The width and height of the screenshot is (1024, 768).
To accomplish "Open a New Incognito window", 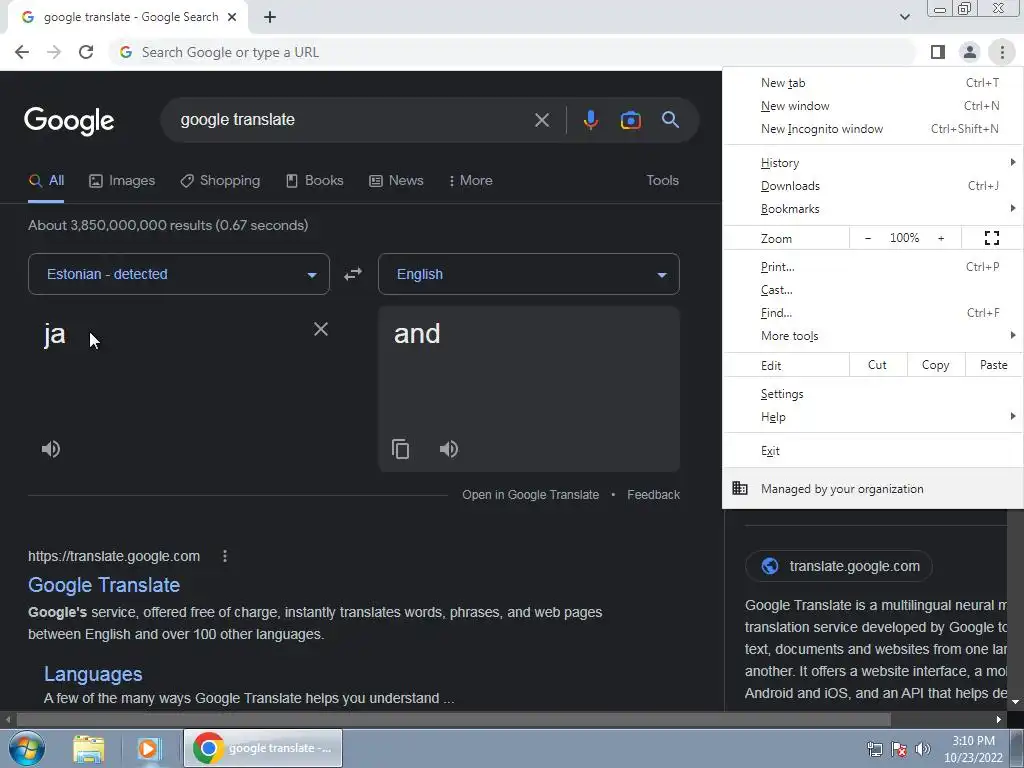I will coord(872,129).
